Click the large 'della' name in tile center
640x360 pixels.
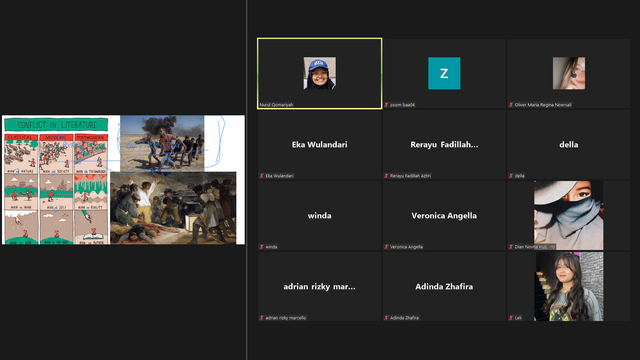point(569,144)
